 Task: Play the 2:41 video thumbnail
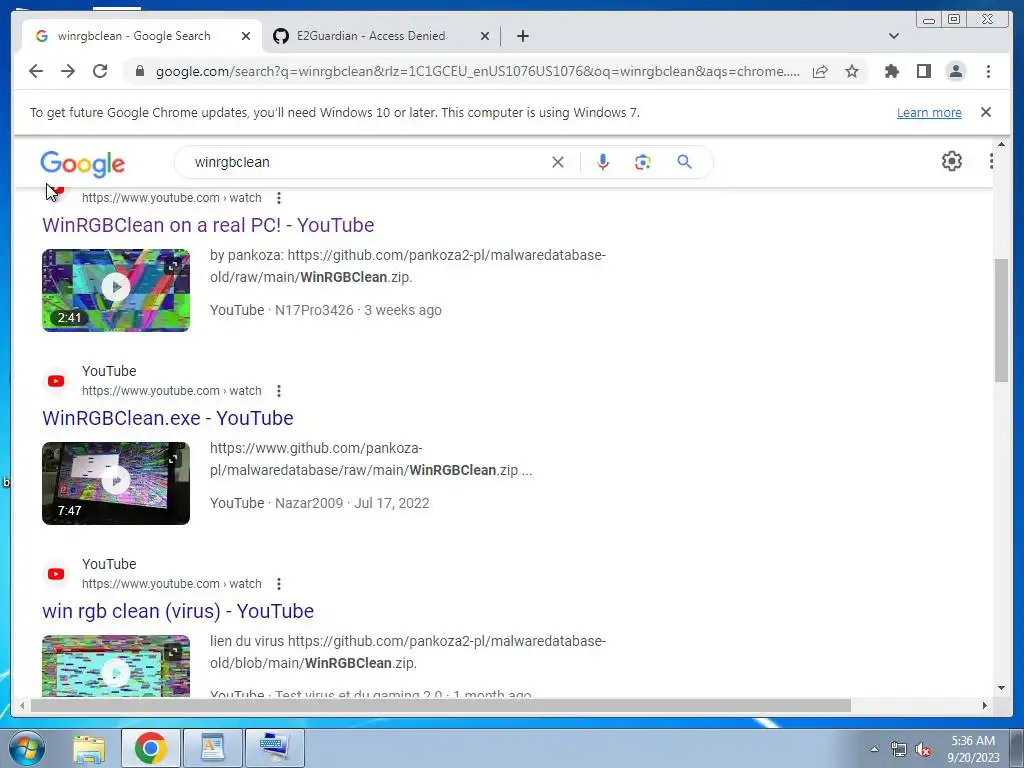116,290
